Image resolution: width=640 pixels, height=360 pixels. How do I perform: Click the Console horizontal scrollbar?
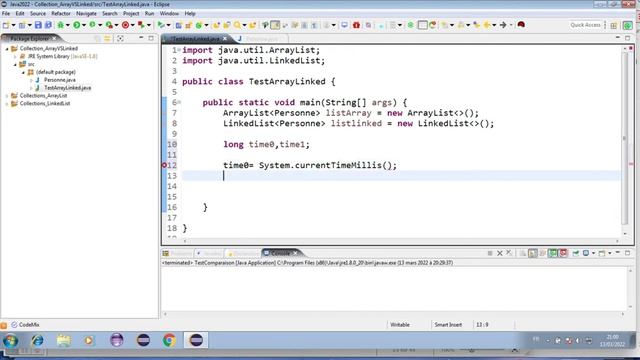pos(394,314)
